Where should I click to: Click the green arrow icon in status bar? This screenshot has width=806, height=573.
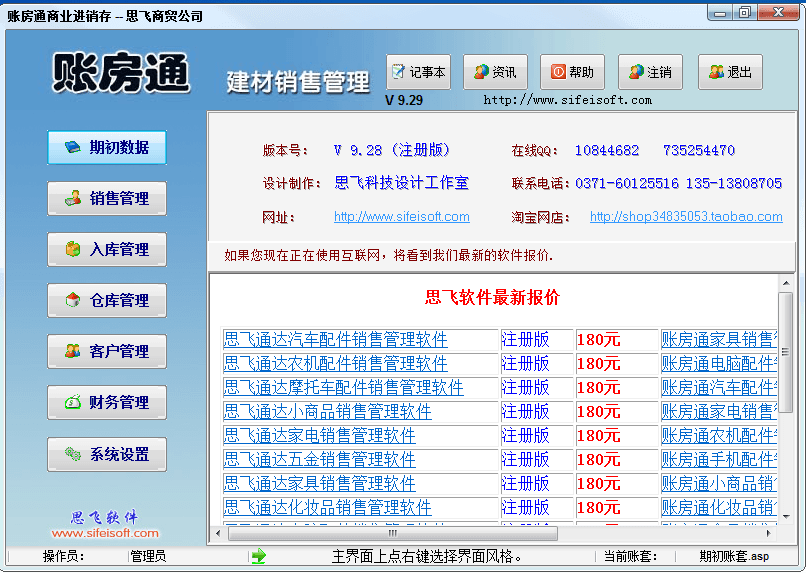point(259,556)
